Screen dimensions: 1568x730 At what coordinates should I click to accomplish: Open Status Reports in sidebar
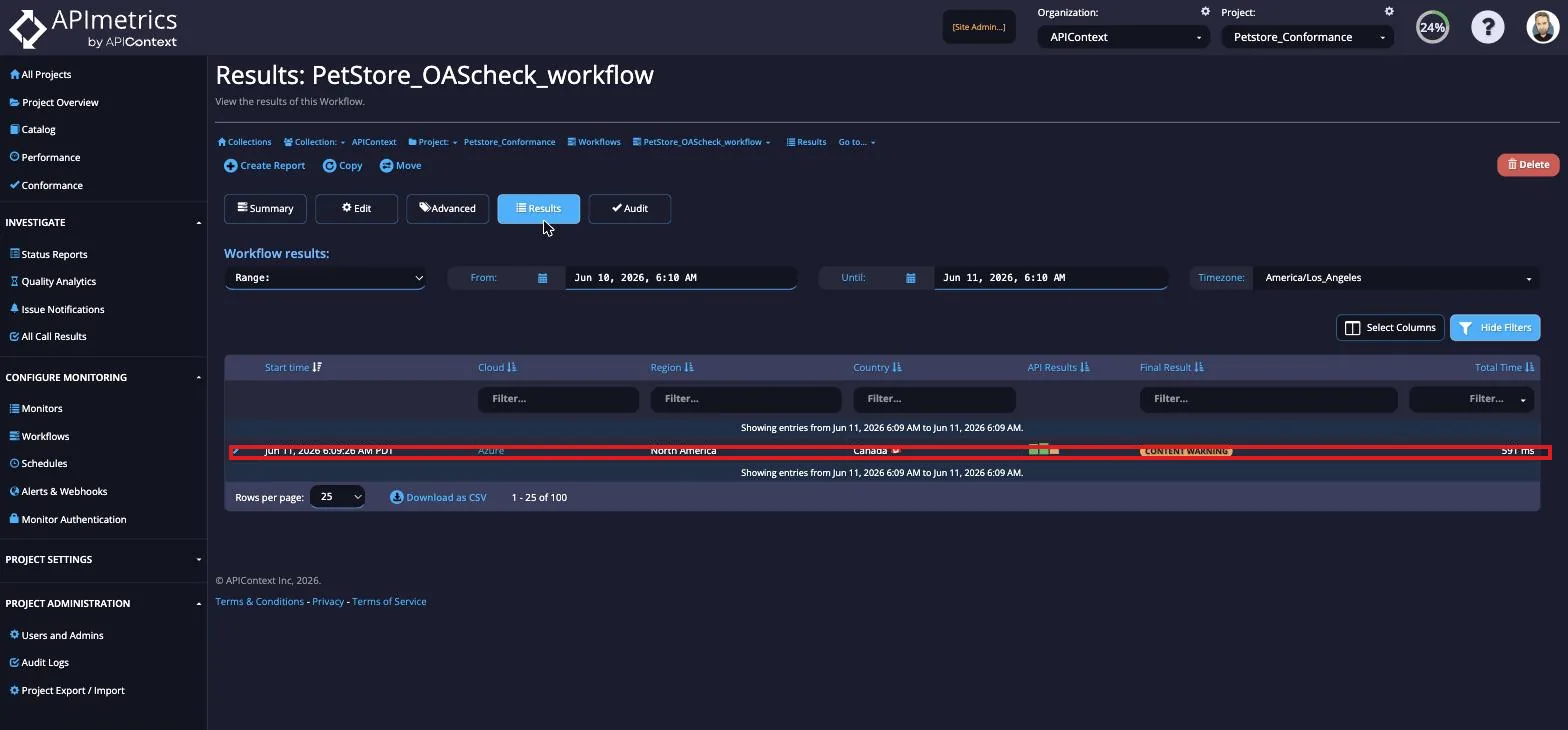tap(48, 254)
